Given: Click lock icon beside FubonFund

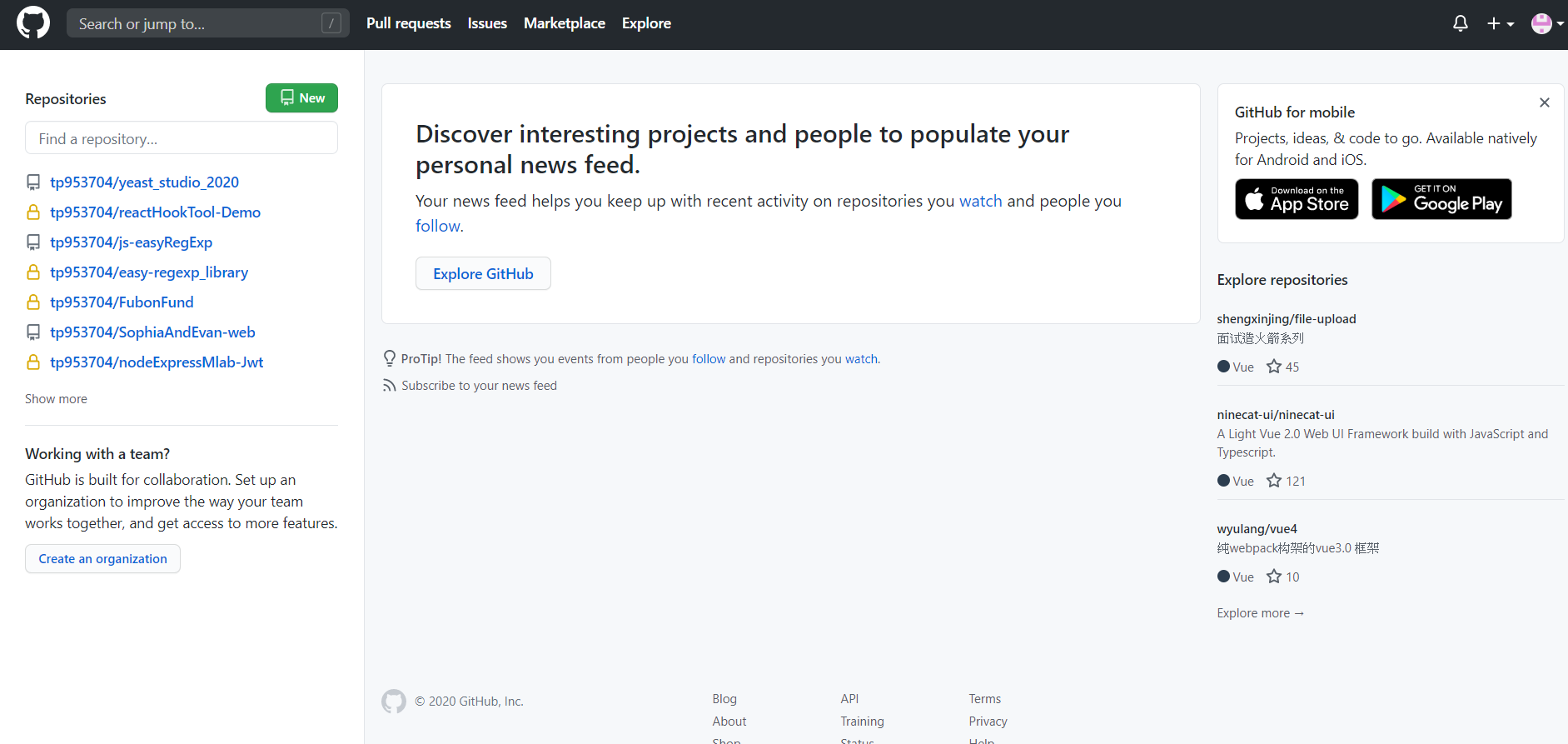Looking at the screenshot, I should (33, 302).
